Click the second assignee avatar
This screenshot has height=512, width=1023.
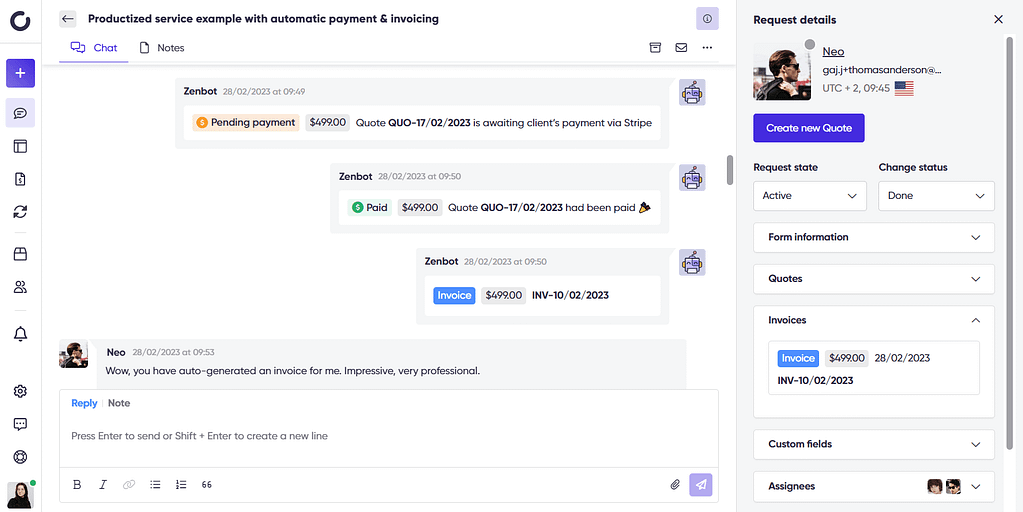point(953,486)
